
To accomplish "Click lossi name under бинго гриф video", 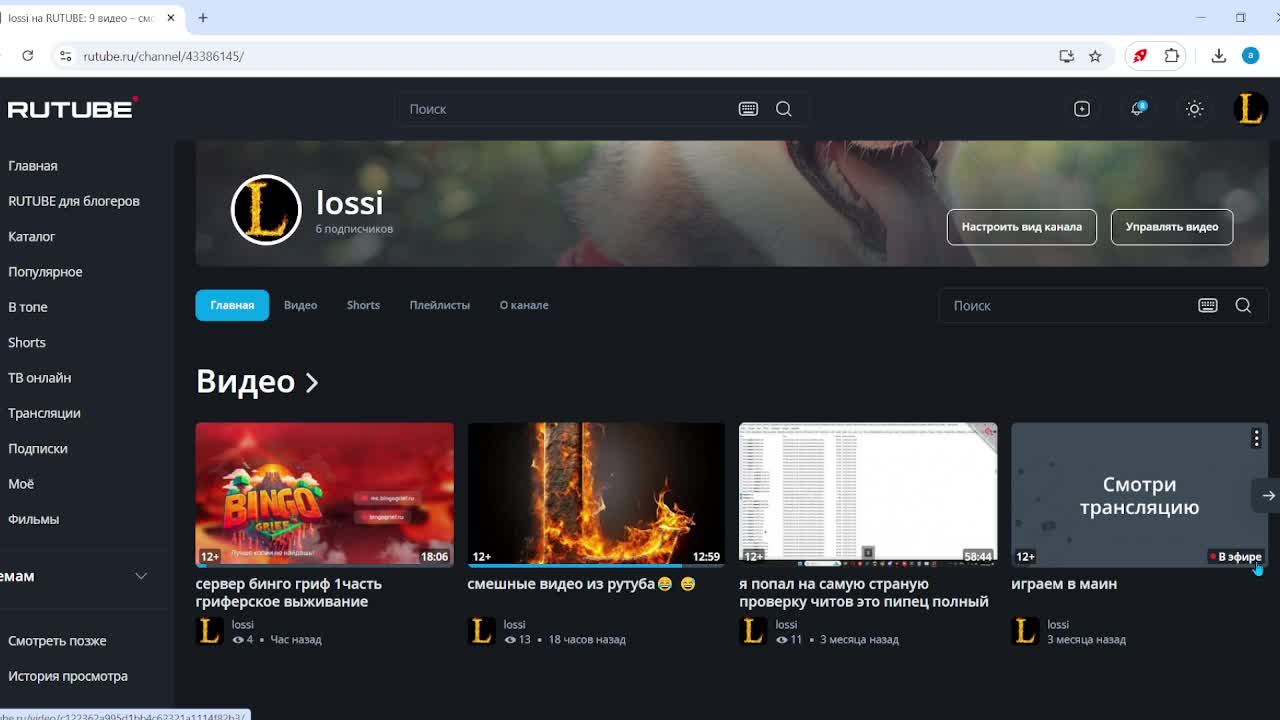I will (243, 624).
